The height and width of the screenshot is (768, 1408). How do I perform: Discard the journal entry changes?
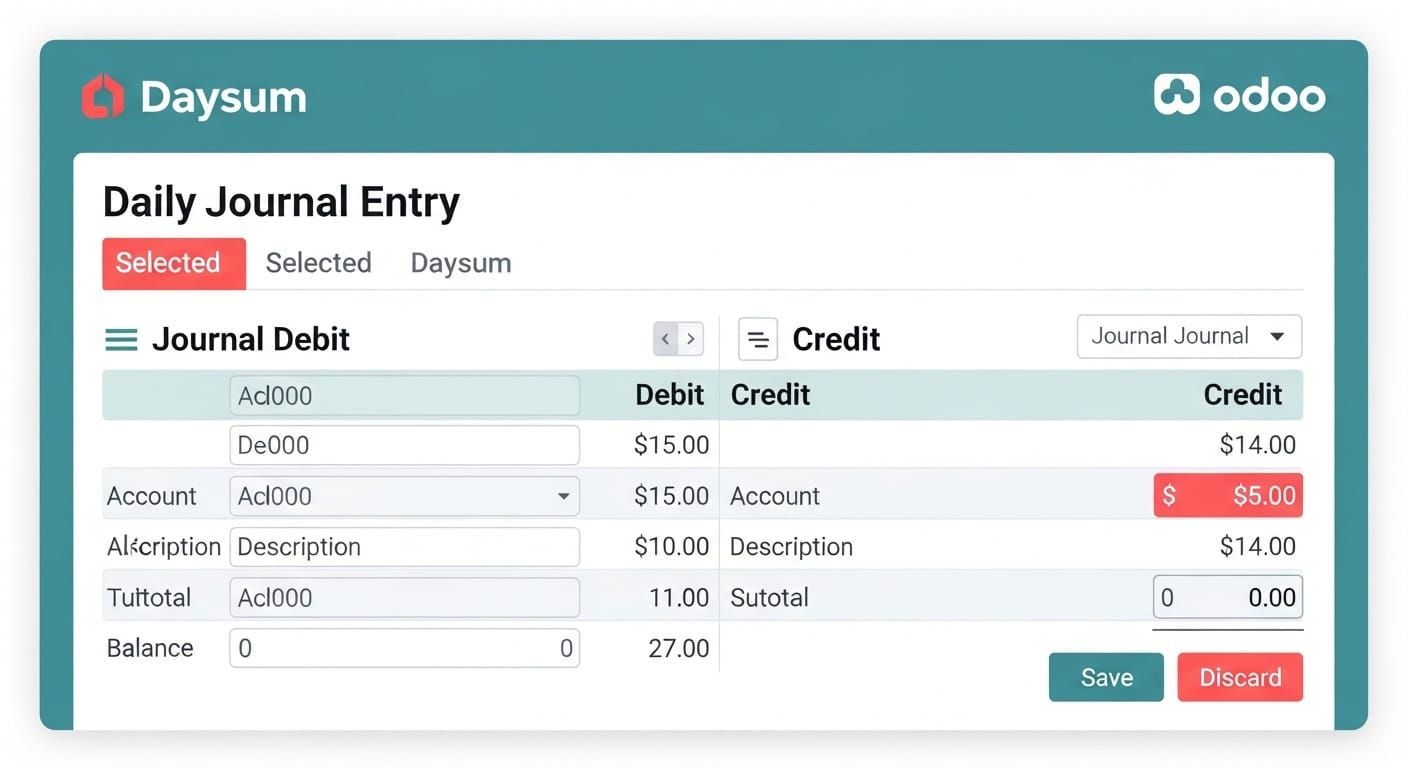click(1240, 677)
